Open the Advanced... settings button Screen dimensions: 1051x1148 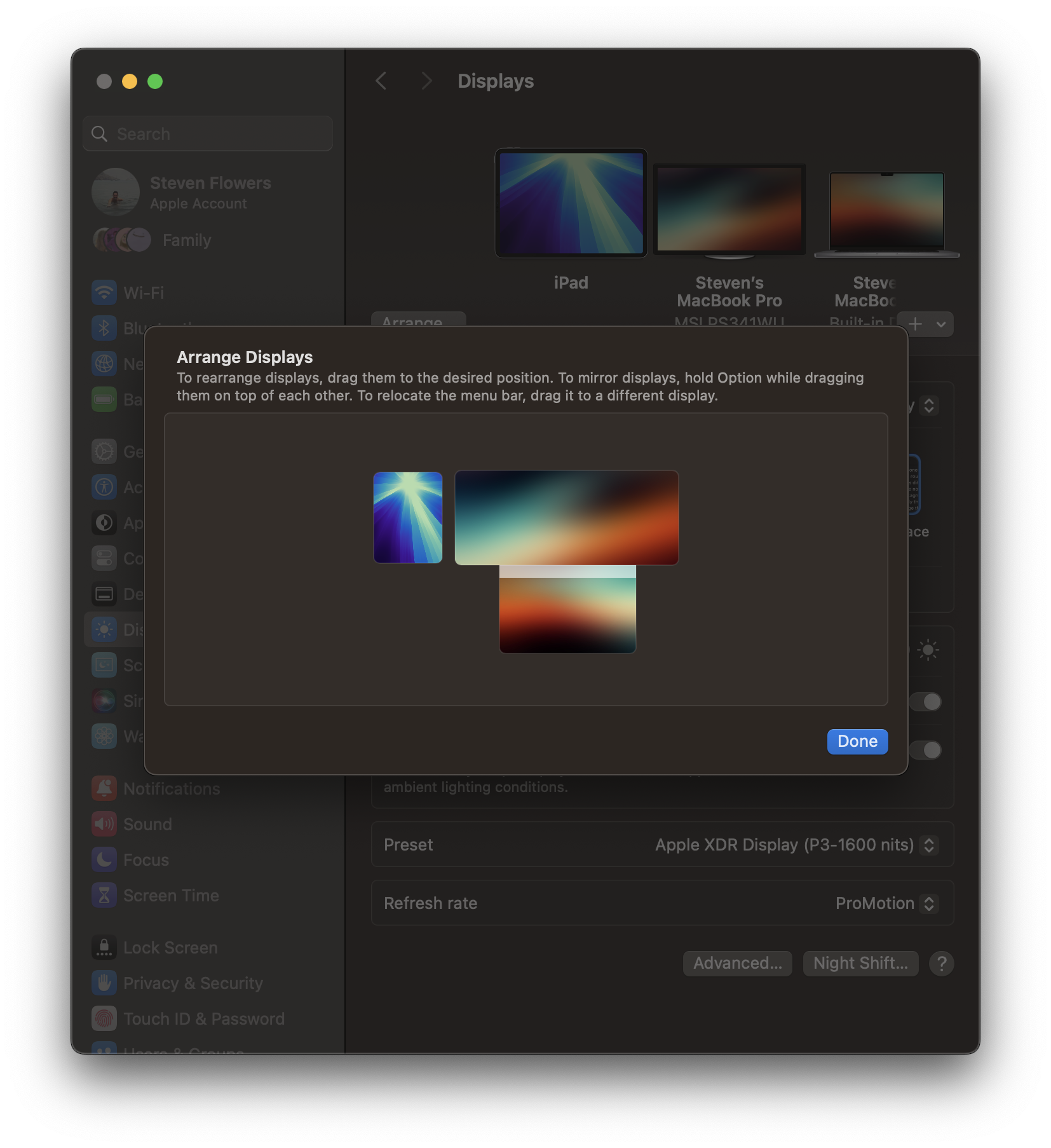pyautogui.click(x=737, y=963)
